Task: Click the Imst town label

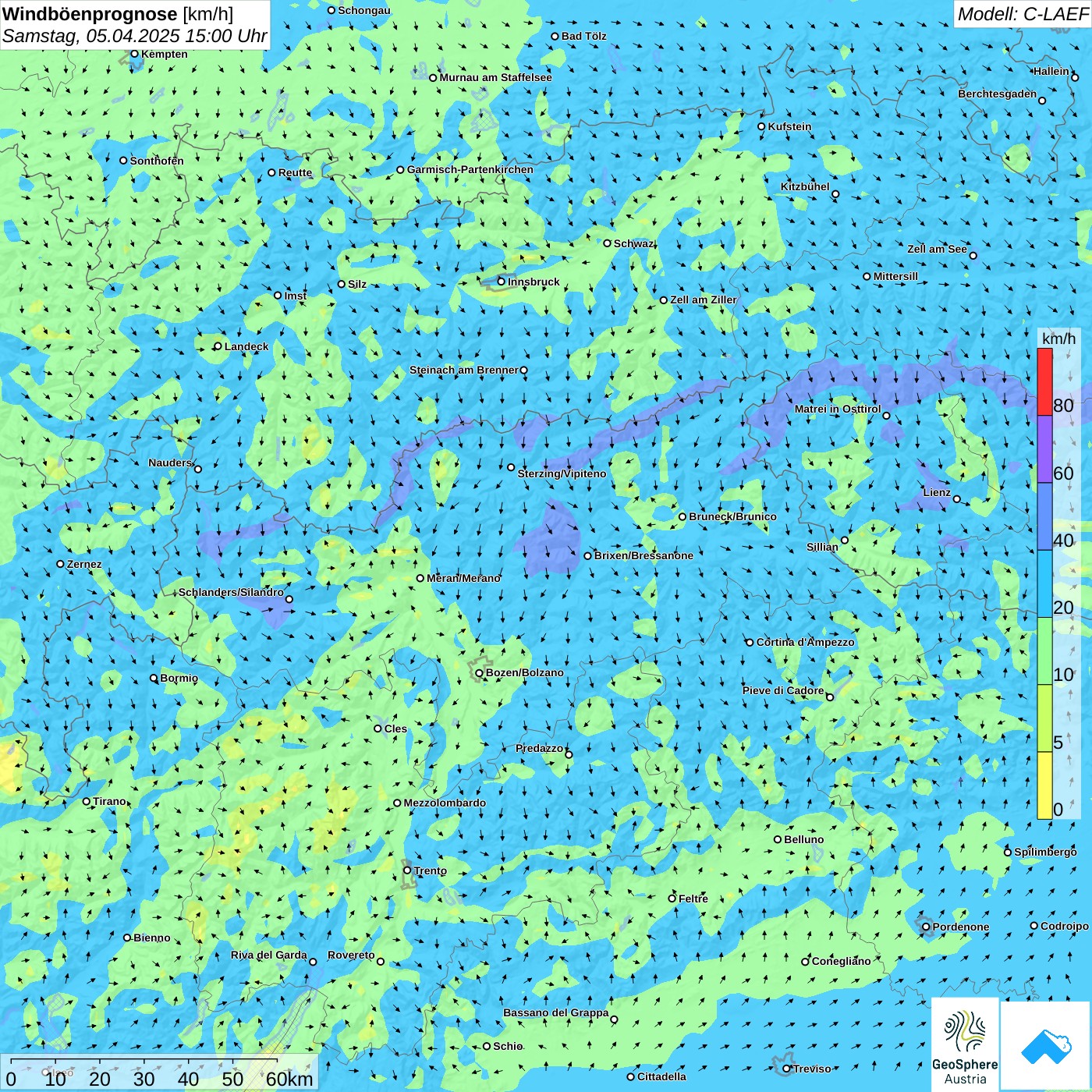Action: 296,296
